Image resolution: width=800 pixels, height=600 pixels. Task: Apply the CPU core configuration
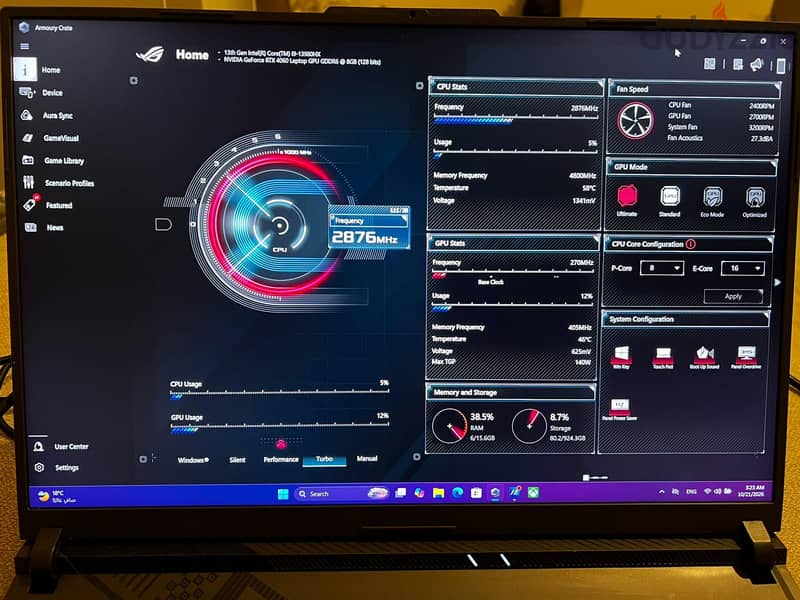tap(733, 296)
